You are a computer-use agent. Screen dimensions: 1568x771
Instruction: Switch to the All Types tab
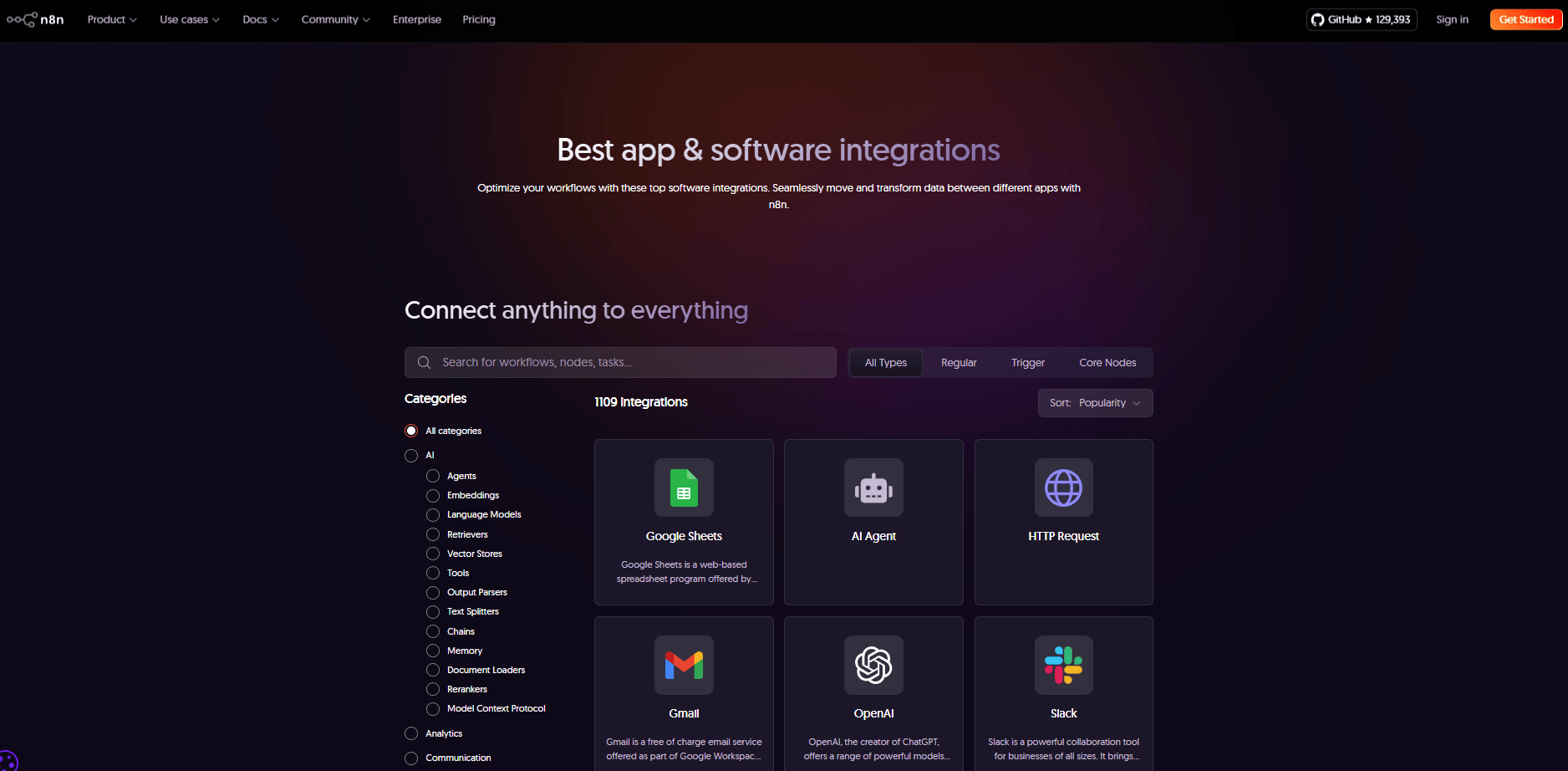886,363
